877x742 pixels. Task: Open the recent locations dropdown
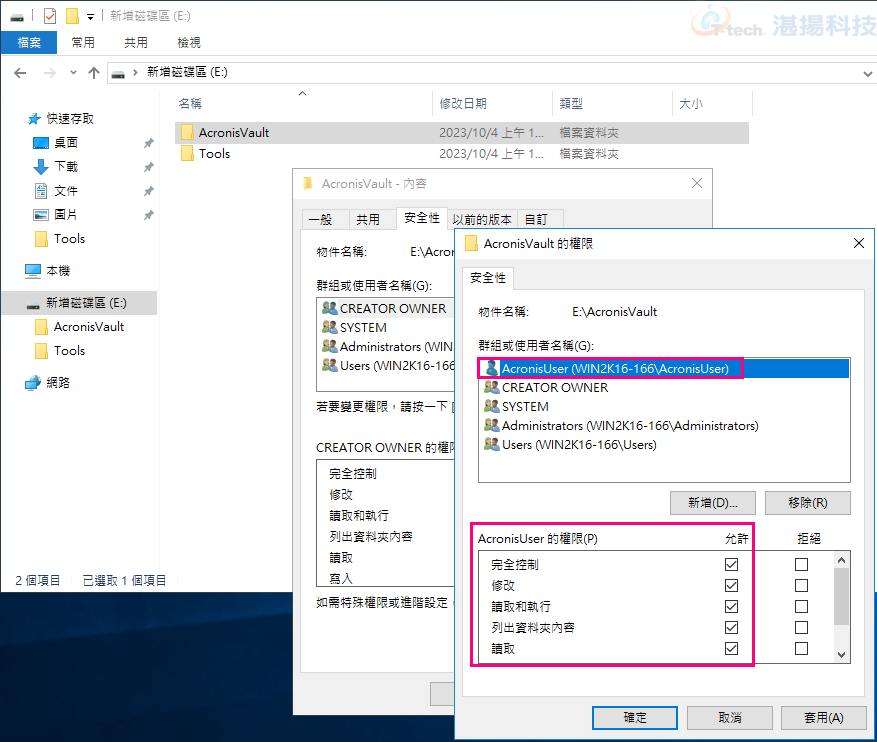tap(73, 73)
